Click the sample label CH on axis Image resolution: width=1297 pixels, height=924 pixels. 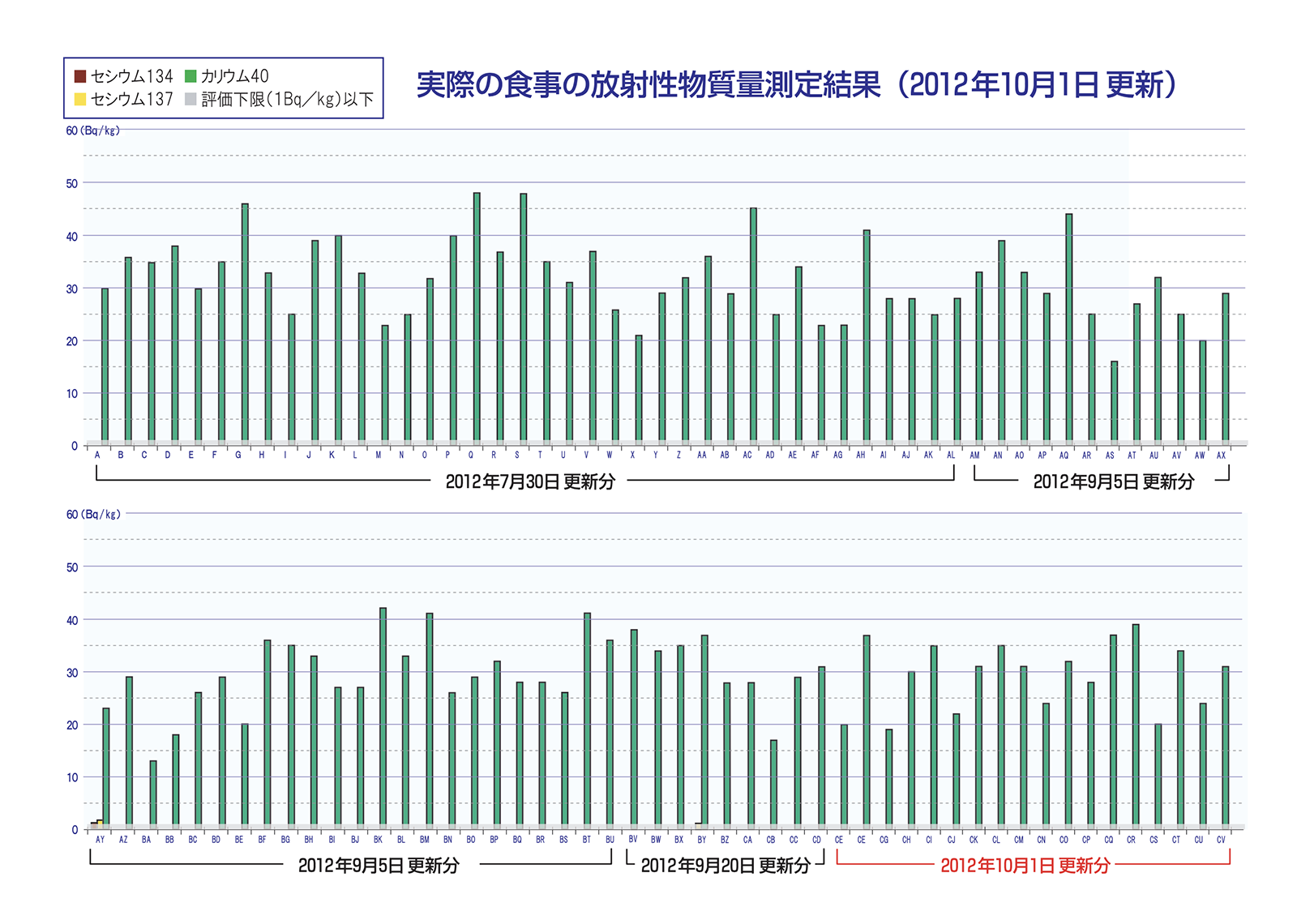(x=906, y=840)
